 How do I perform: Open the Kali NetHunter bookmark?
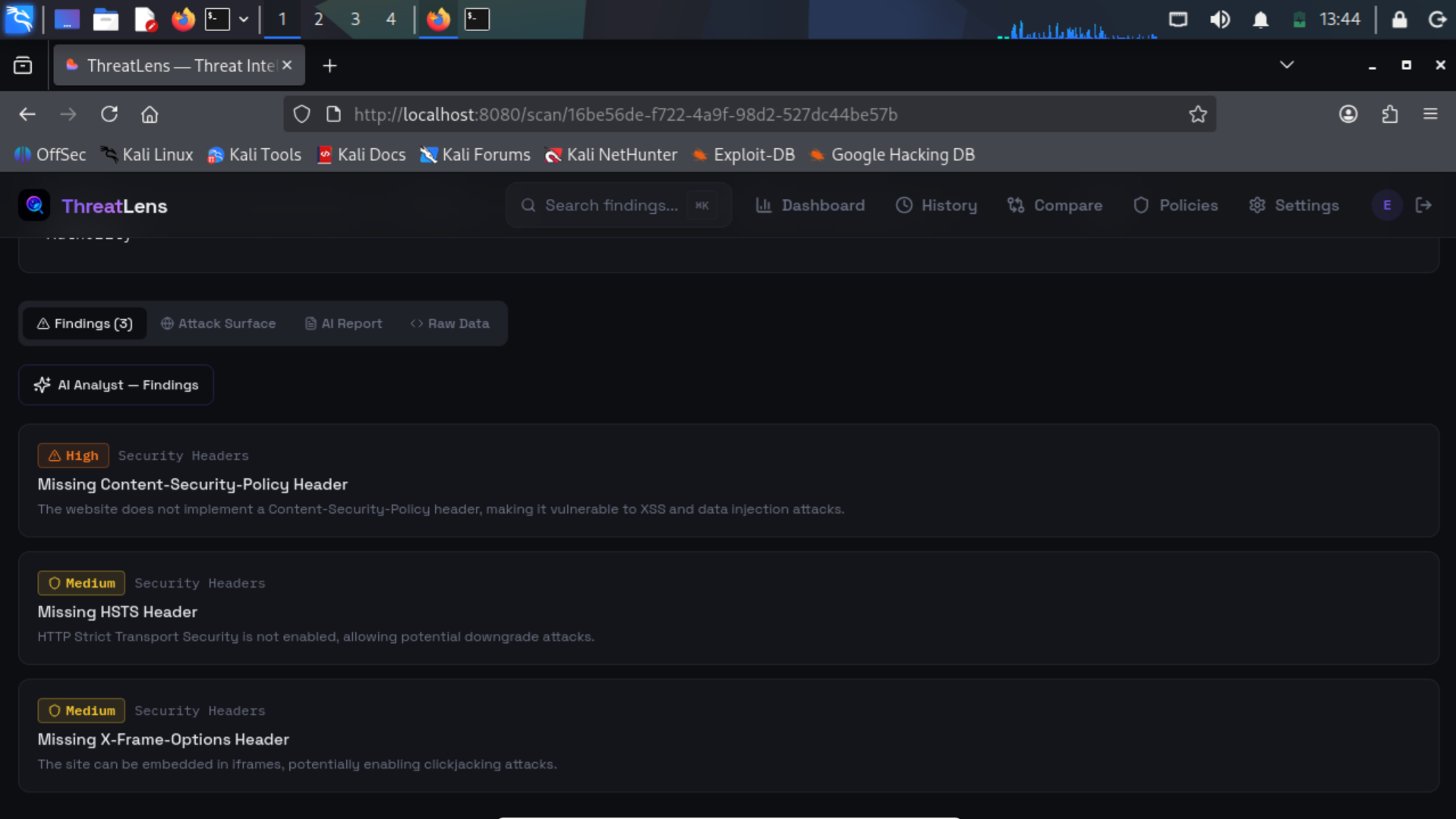pyautogui.click(x=612, y=155)
